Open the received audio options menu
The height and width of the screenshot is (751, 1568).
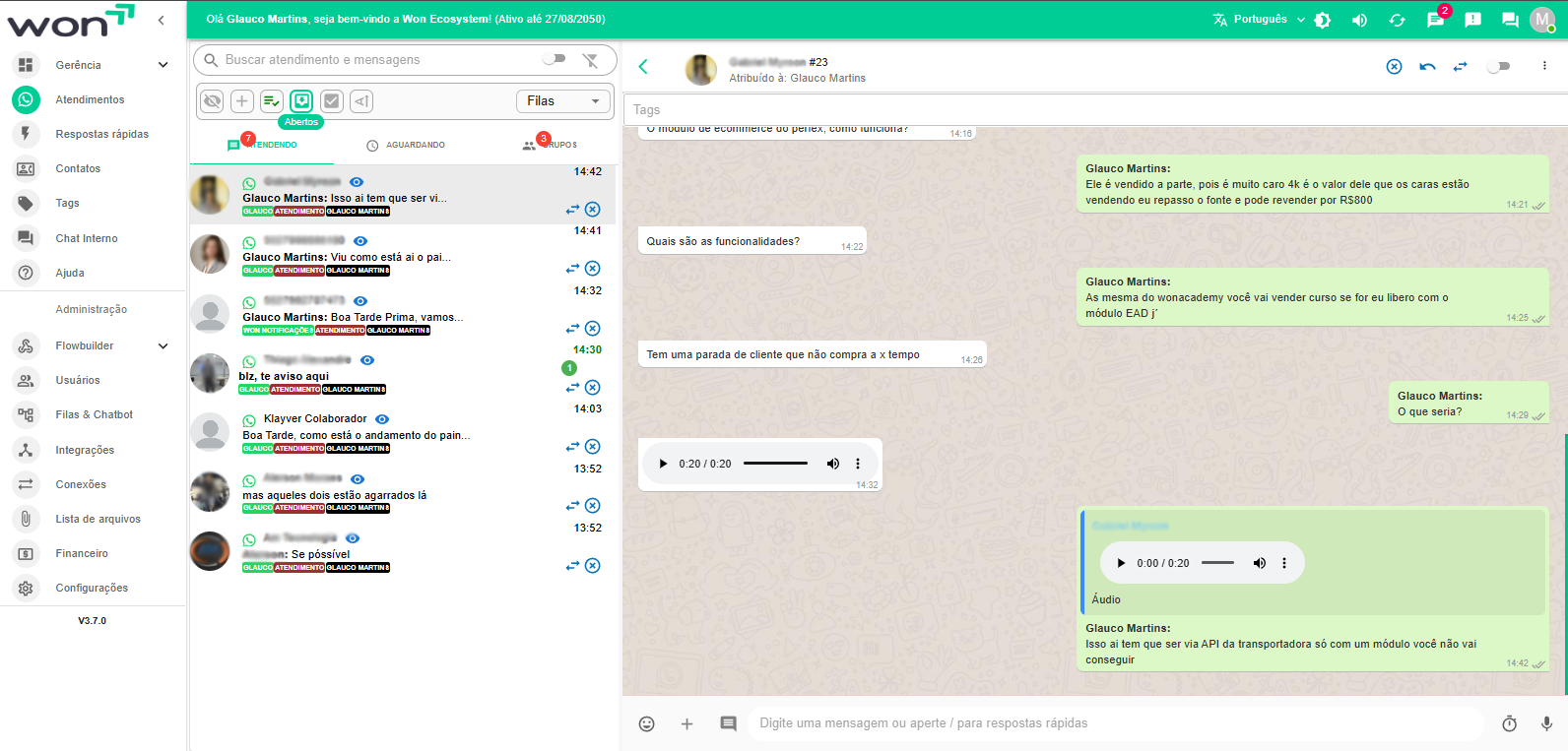(858, 464)
